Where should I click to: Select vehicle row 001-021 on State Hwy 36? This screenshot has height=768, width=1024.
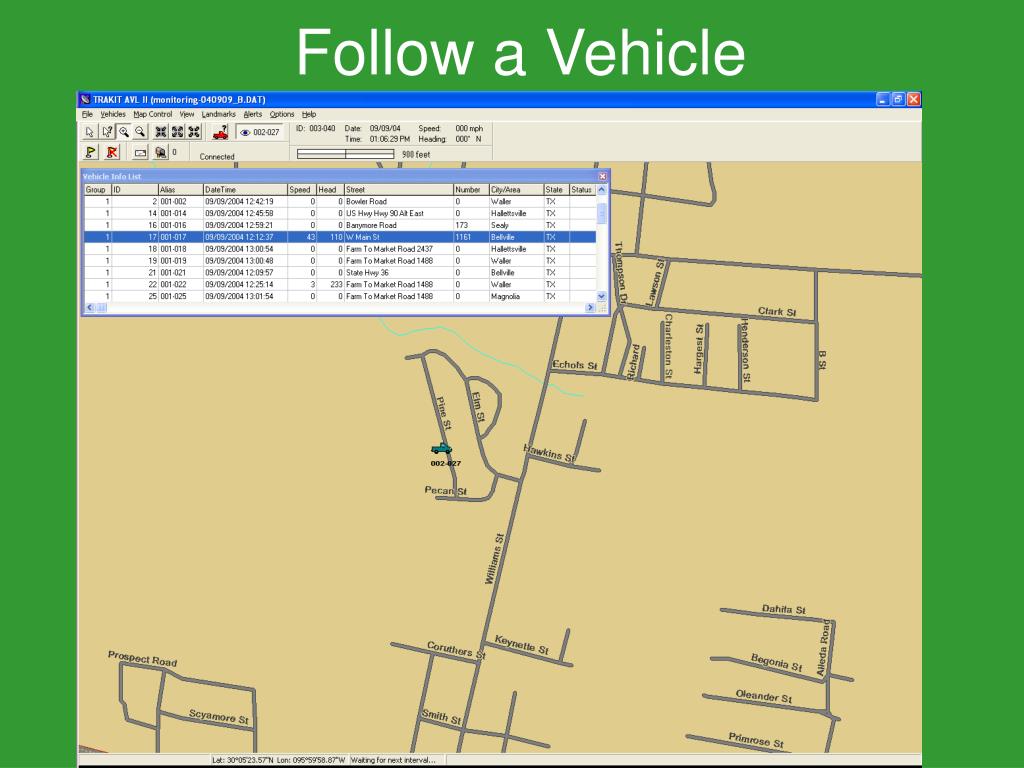click(x=340, y=272)
